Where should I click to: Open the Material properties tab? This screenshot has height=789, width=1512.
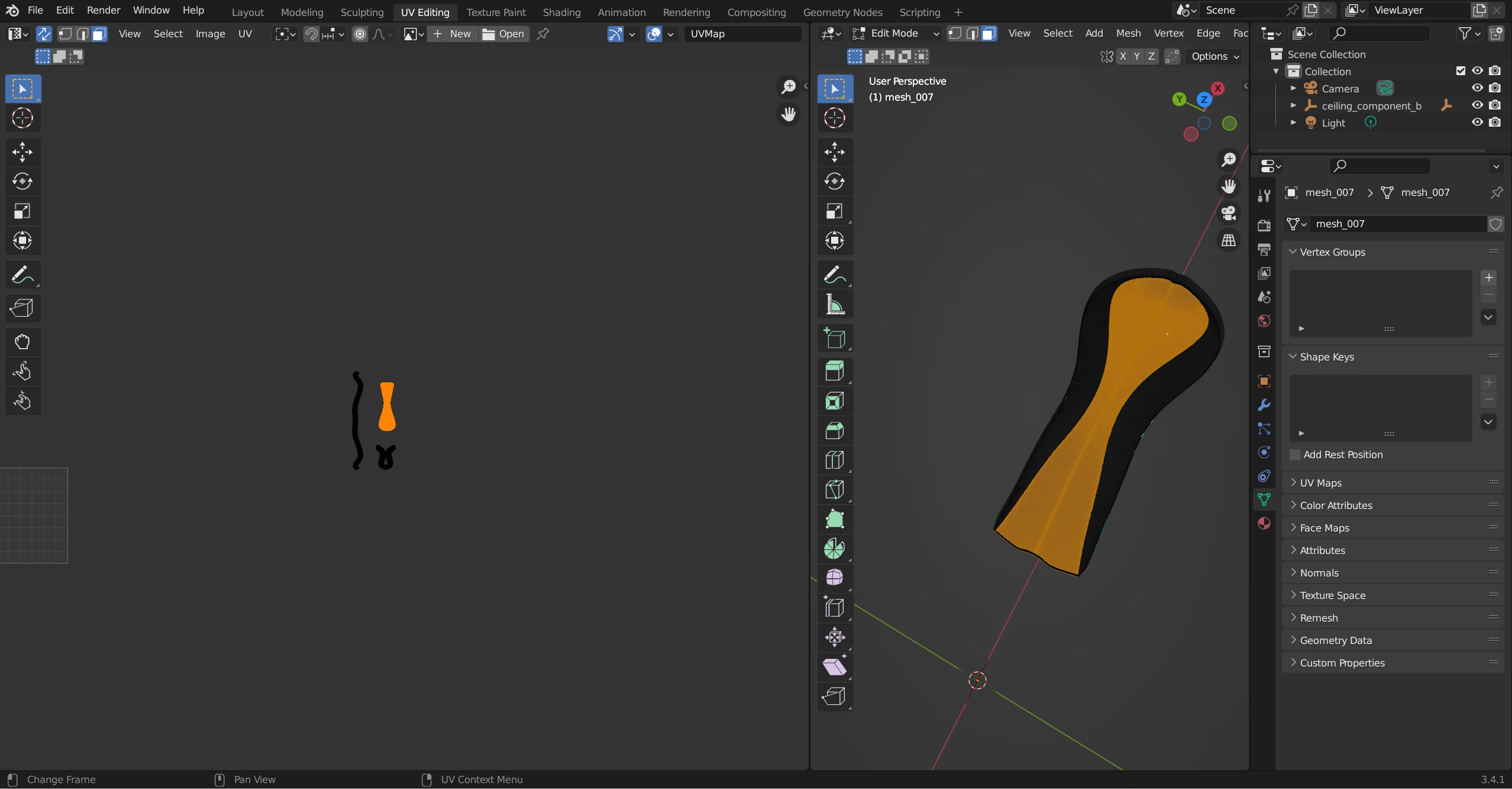pos(1264,523)
